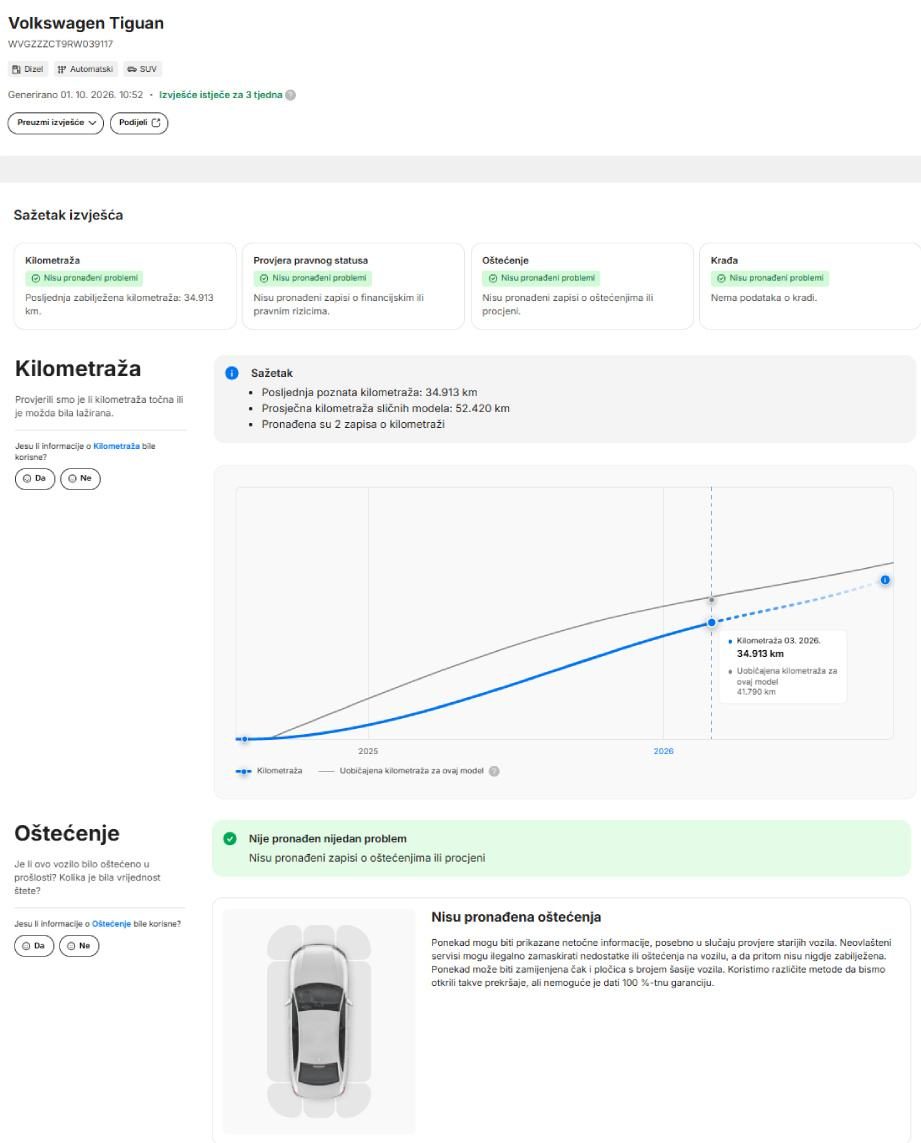Image resolution: width=921 pixels, height=1143 pixels.
Task: Answer Ne for Oštećenje feedback
Action: point(79,946)
